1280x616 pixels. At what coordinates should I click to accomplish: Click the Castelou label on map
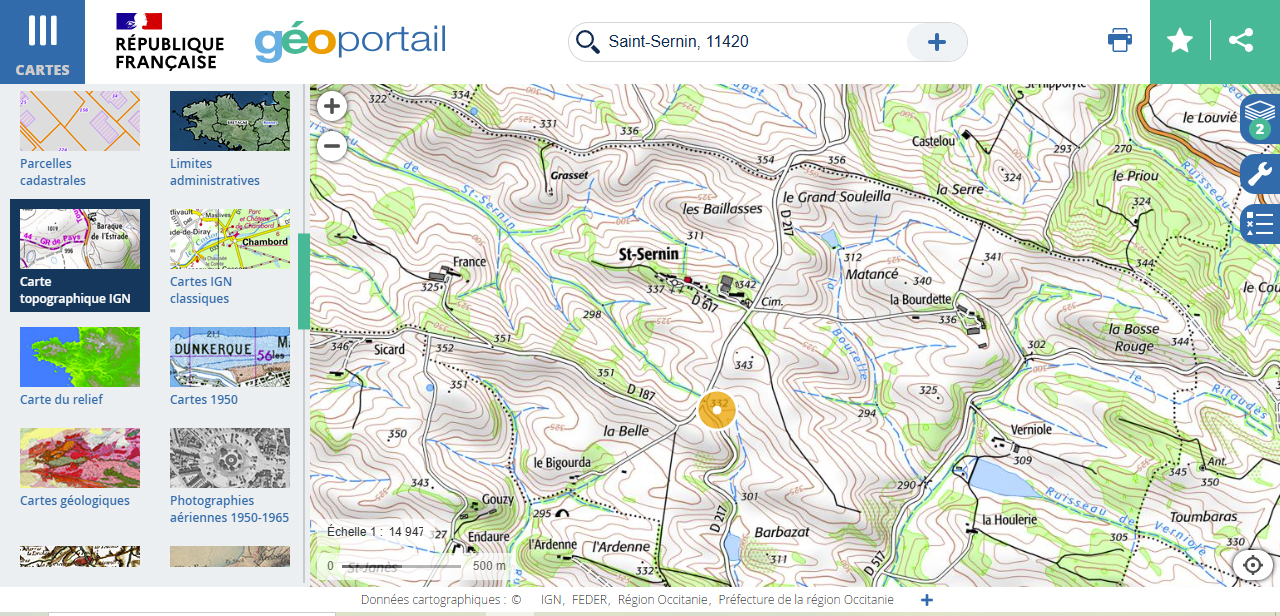click(933, 141)
